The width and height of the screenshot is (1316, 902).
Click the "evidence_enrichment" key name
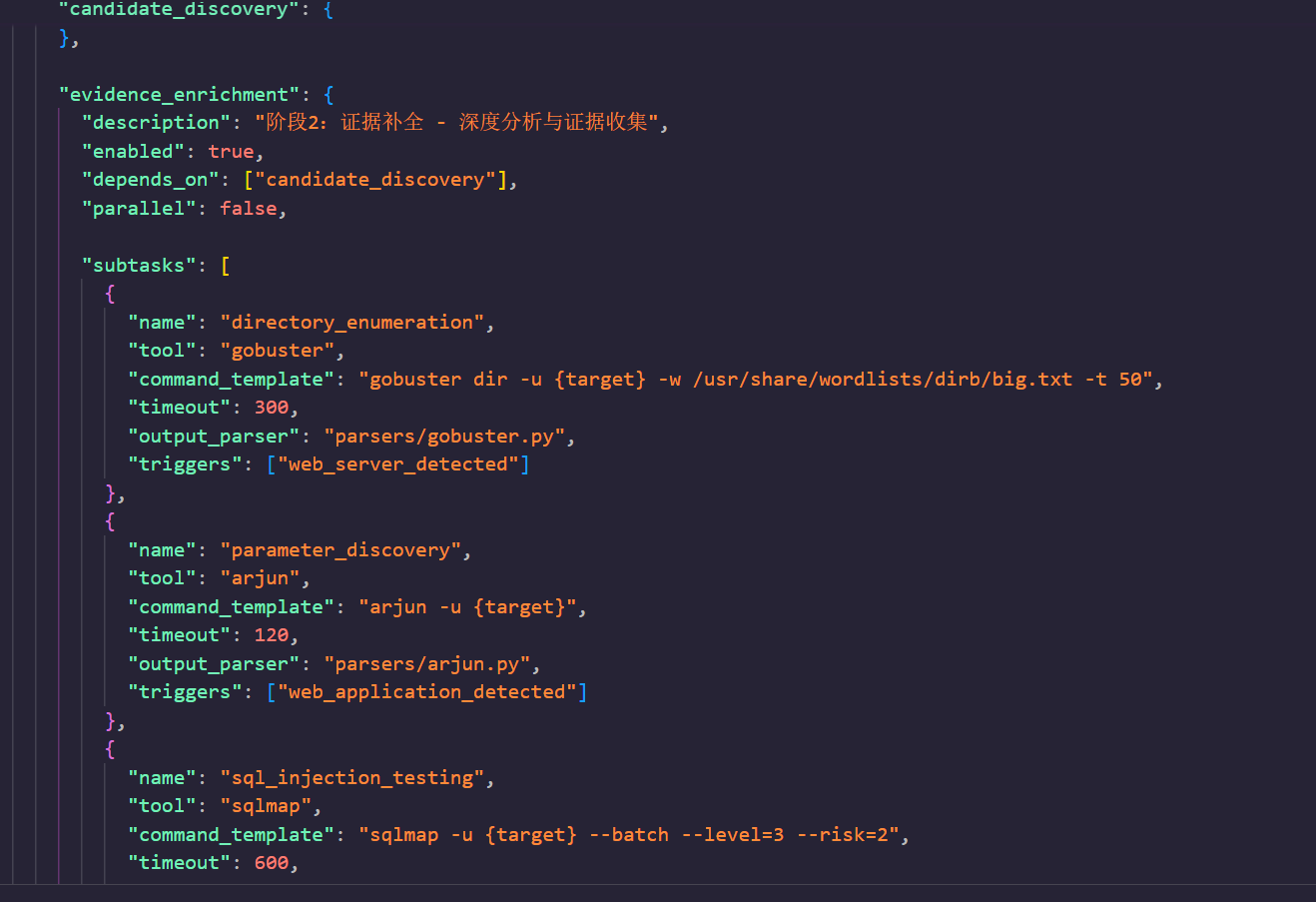(180, 95)
